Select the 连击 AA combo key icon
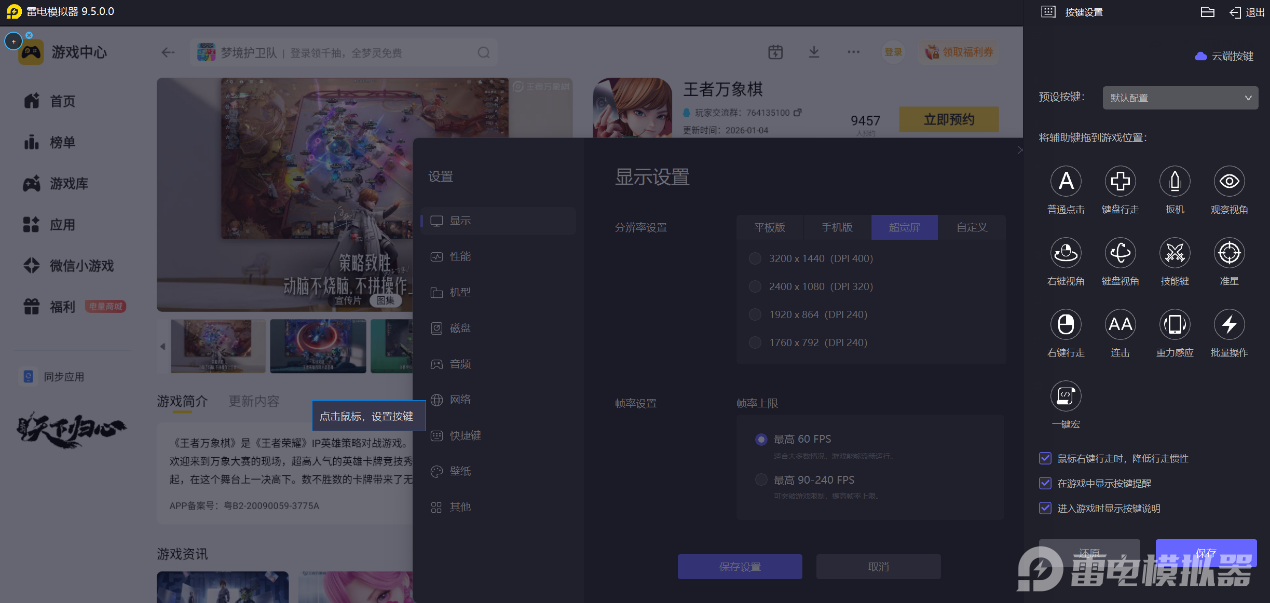 1120,324
